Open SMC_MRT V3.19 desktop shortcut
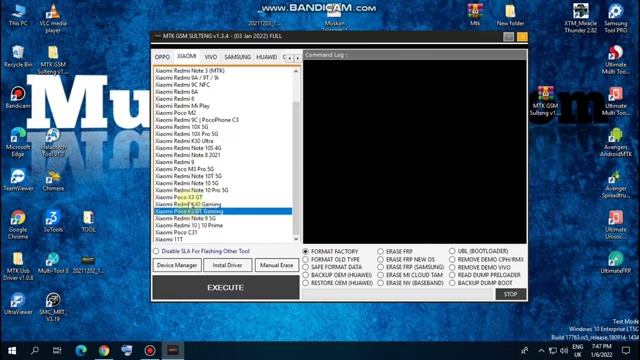 [53, 307]
